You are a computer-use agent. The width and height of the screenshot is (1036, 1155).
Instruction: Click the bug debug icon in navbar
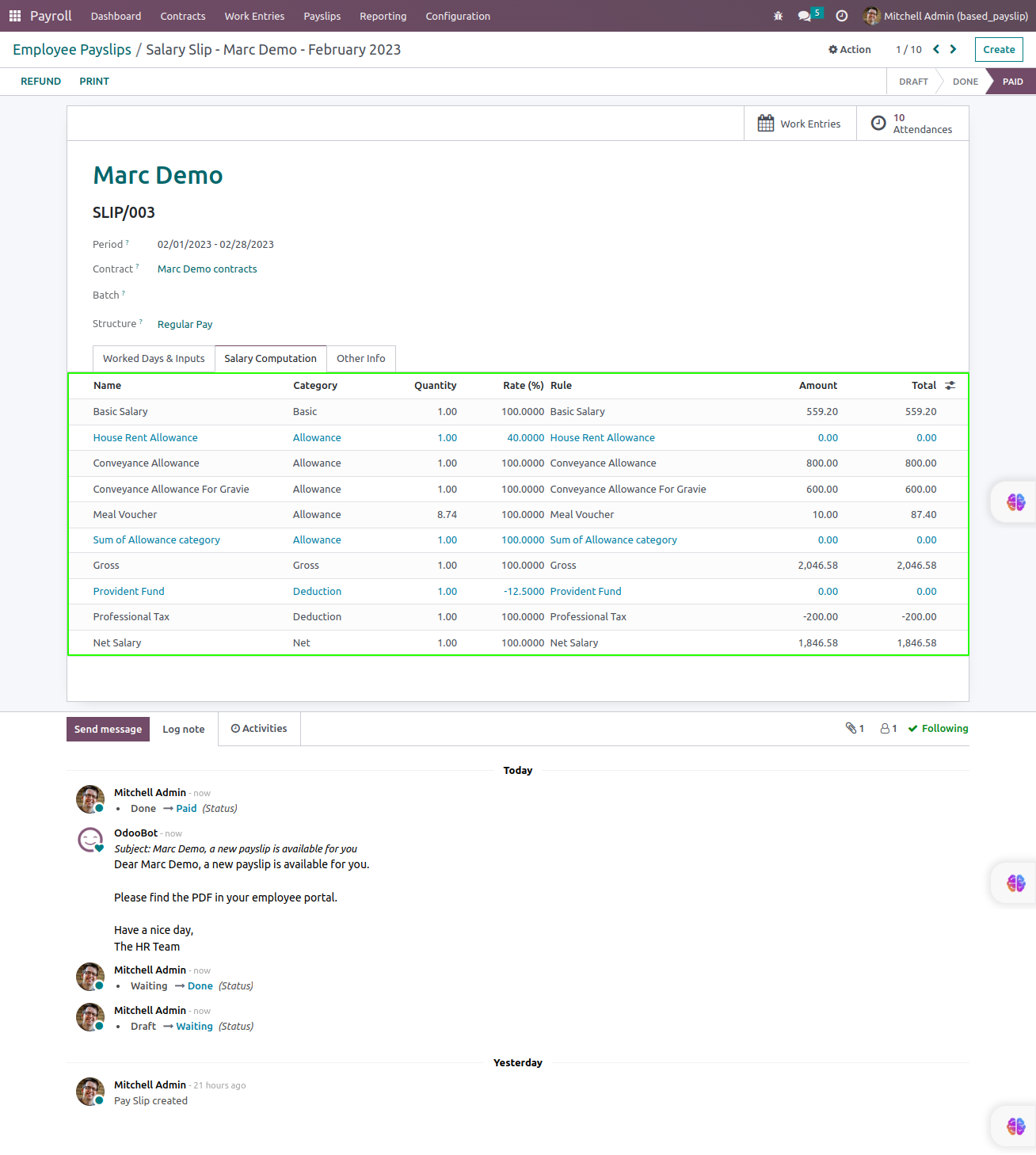click(778, 16)
